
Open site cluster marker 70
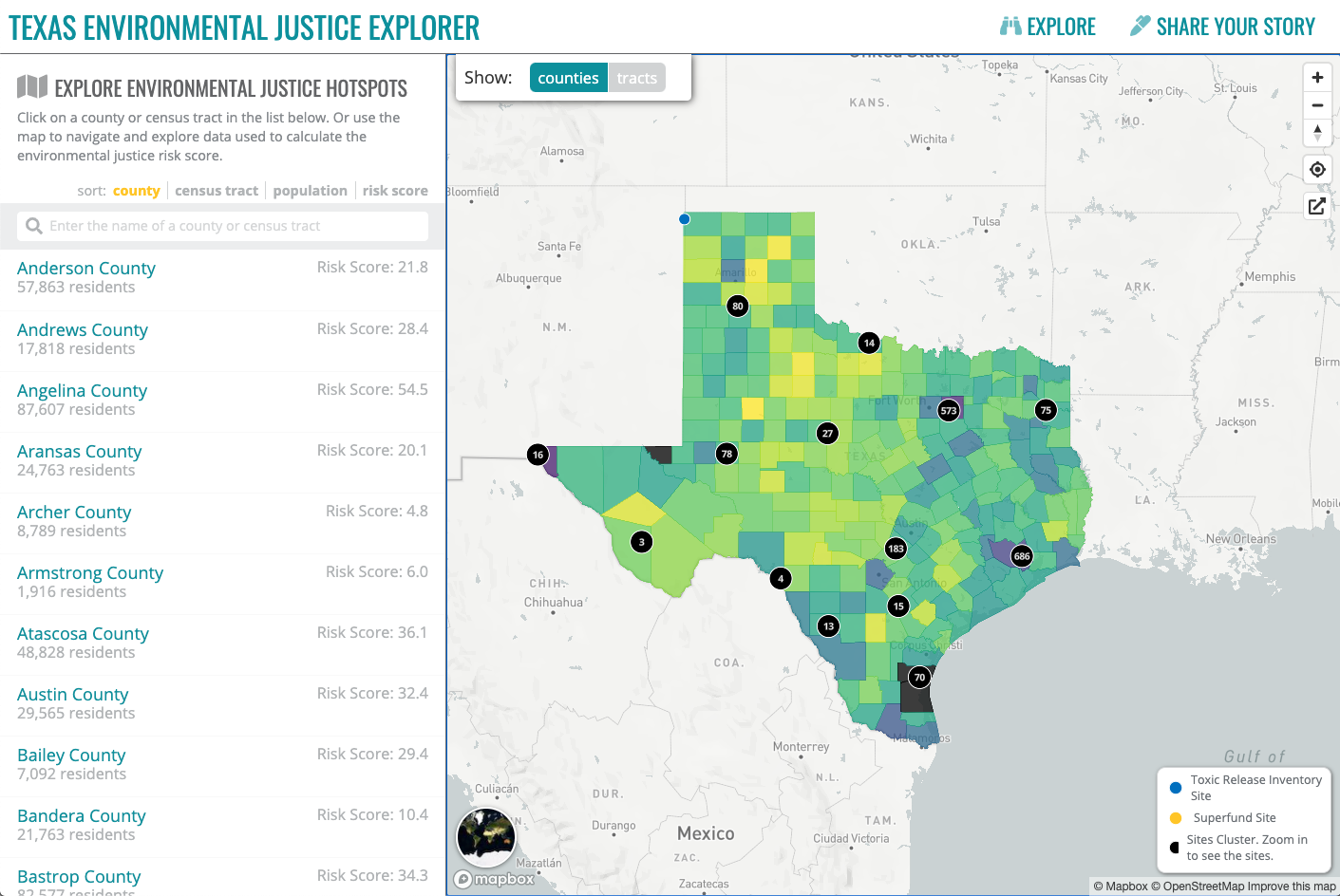pos(919,677)
